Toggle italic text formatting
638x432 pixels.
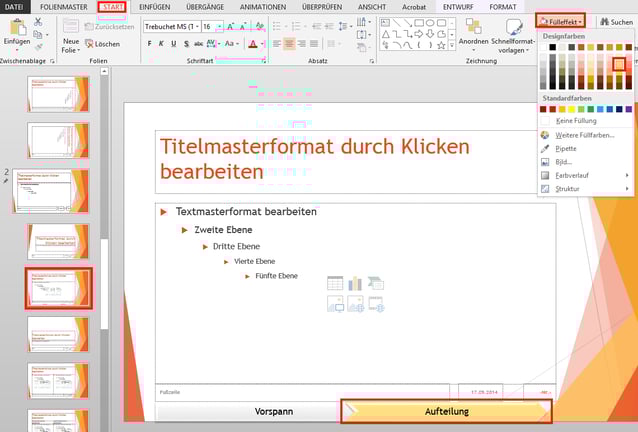[161, 44]
